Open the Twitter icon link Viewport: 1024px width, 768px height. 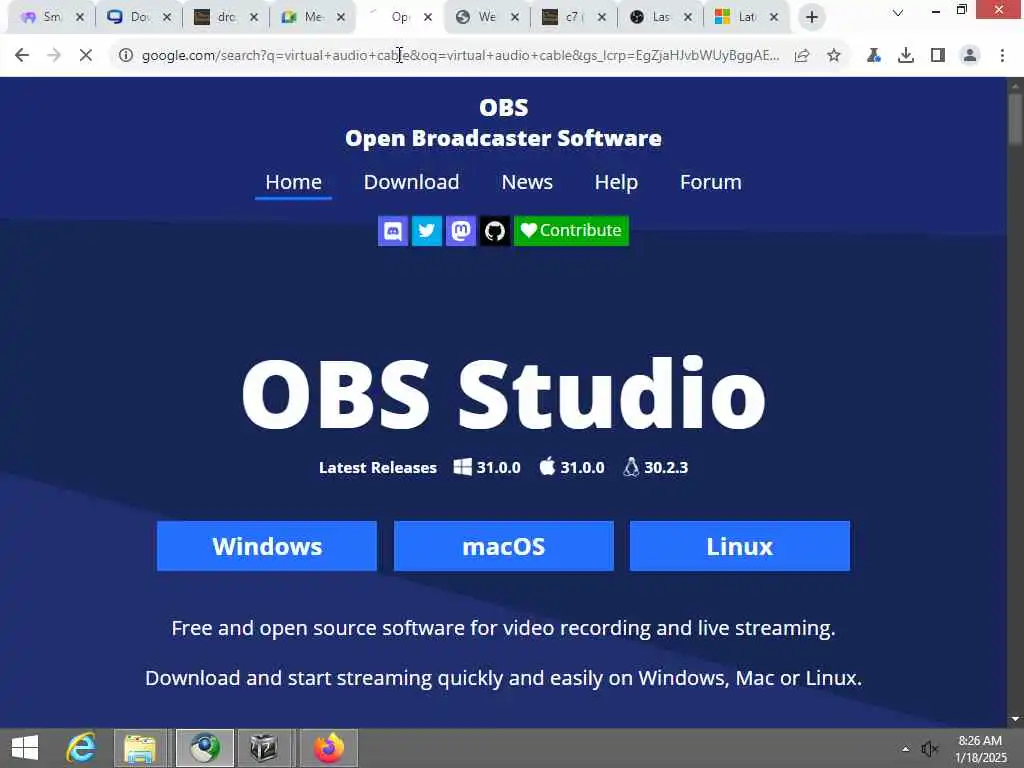point(426,231)
